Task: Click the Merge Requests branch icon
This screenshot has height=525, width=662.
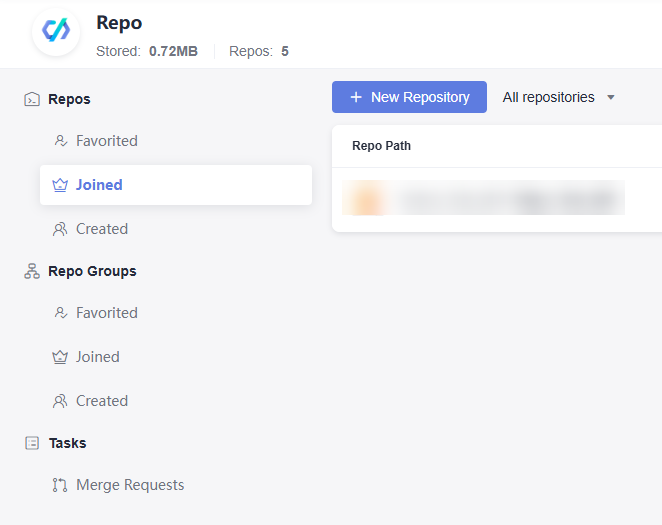Action: [60, 485]
